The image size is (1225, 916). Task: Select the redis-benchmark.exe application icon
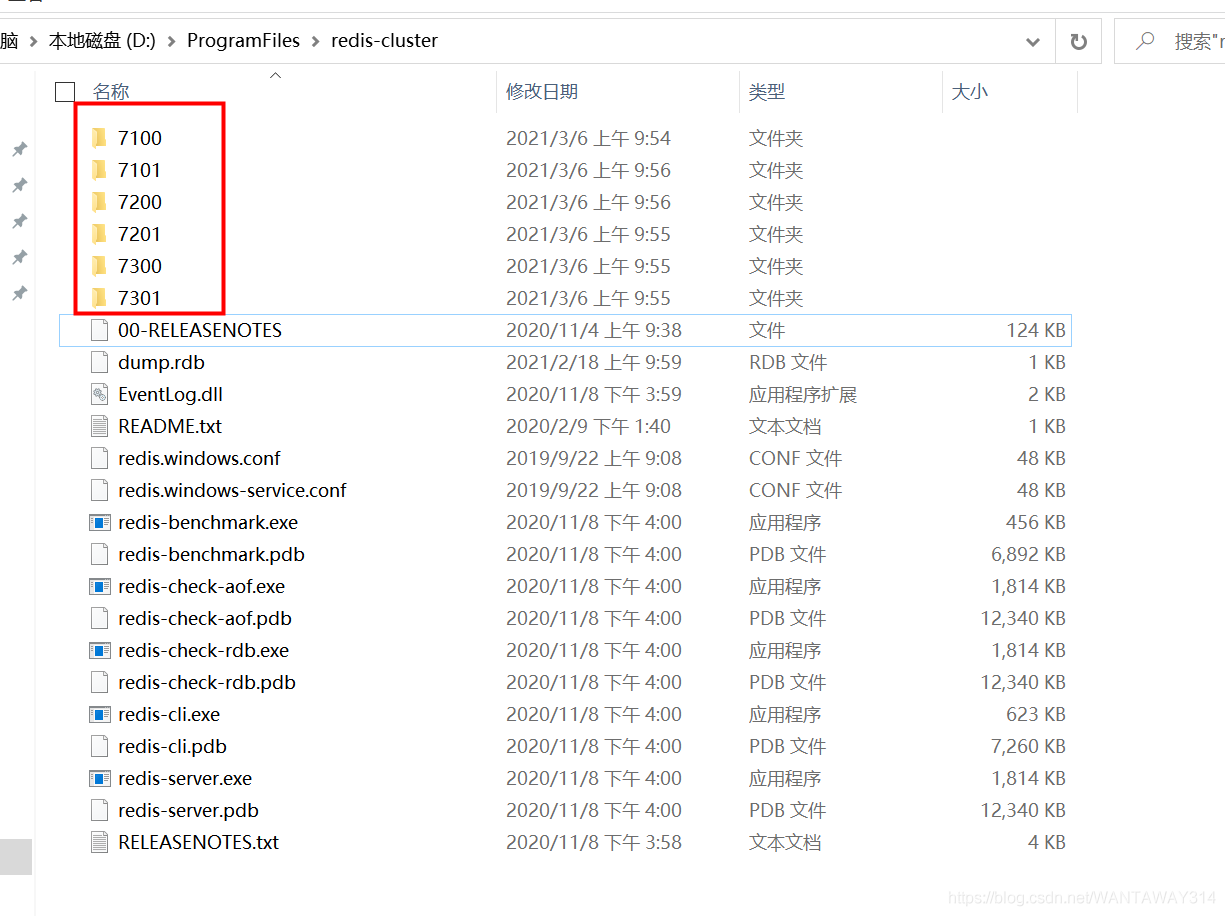pos(99,522)
